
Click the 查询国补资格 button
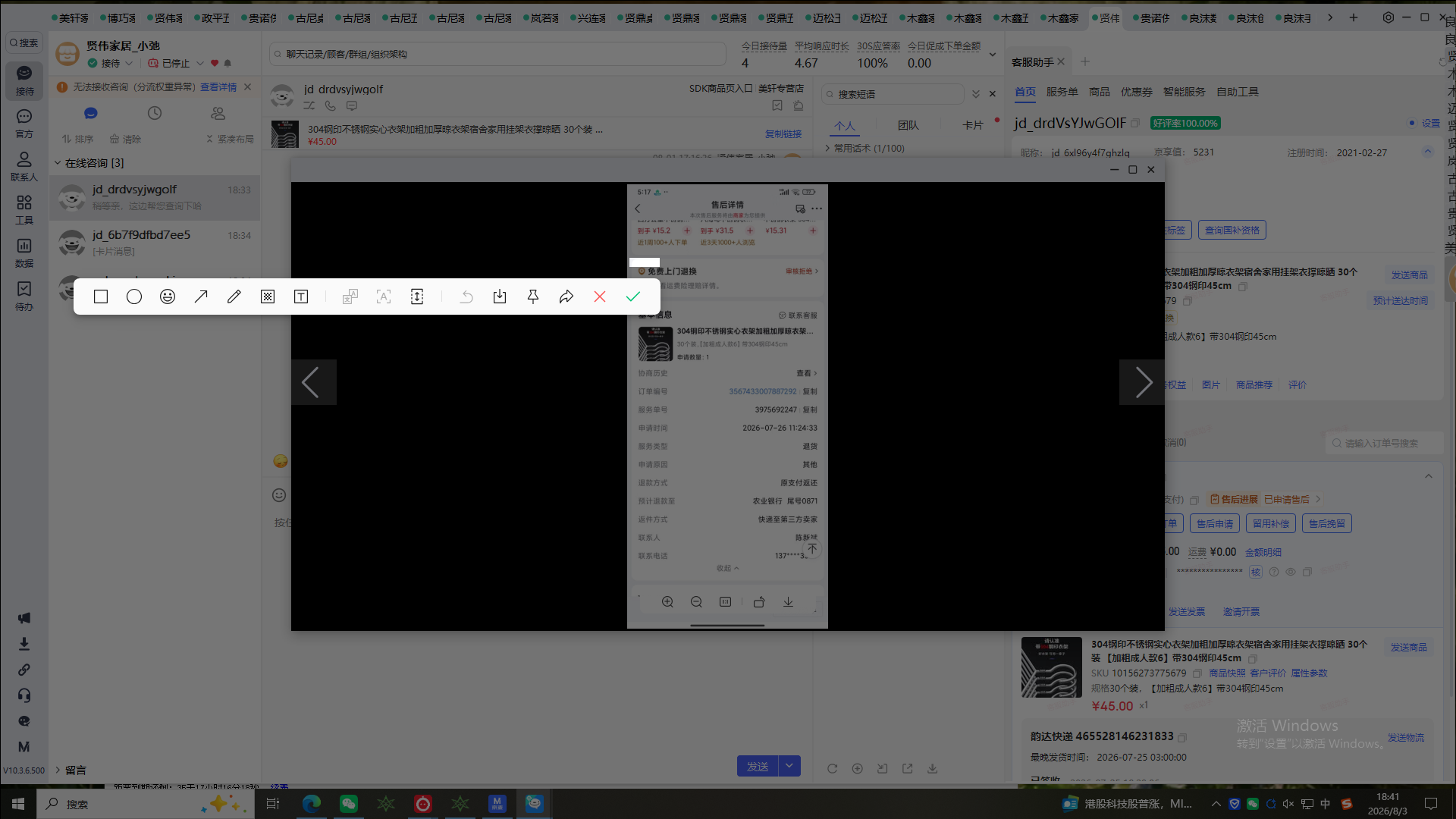[x=1232, y=230]
